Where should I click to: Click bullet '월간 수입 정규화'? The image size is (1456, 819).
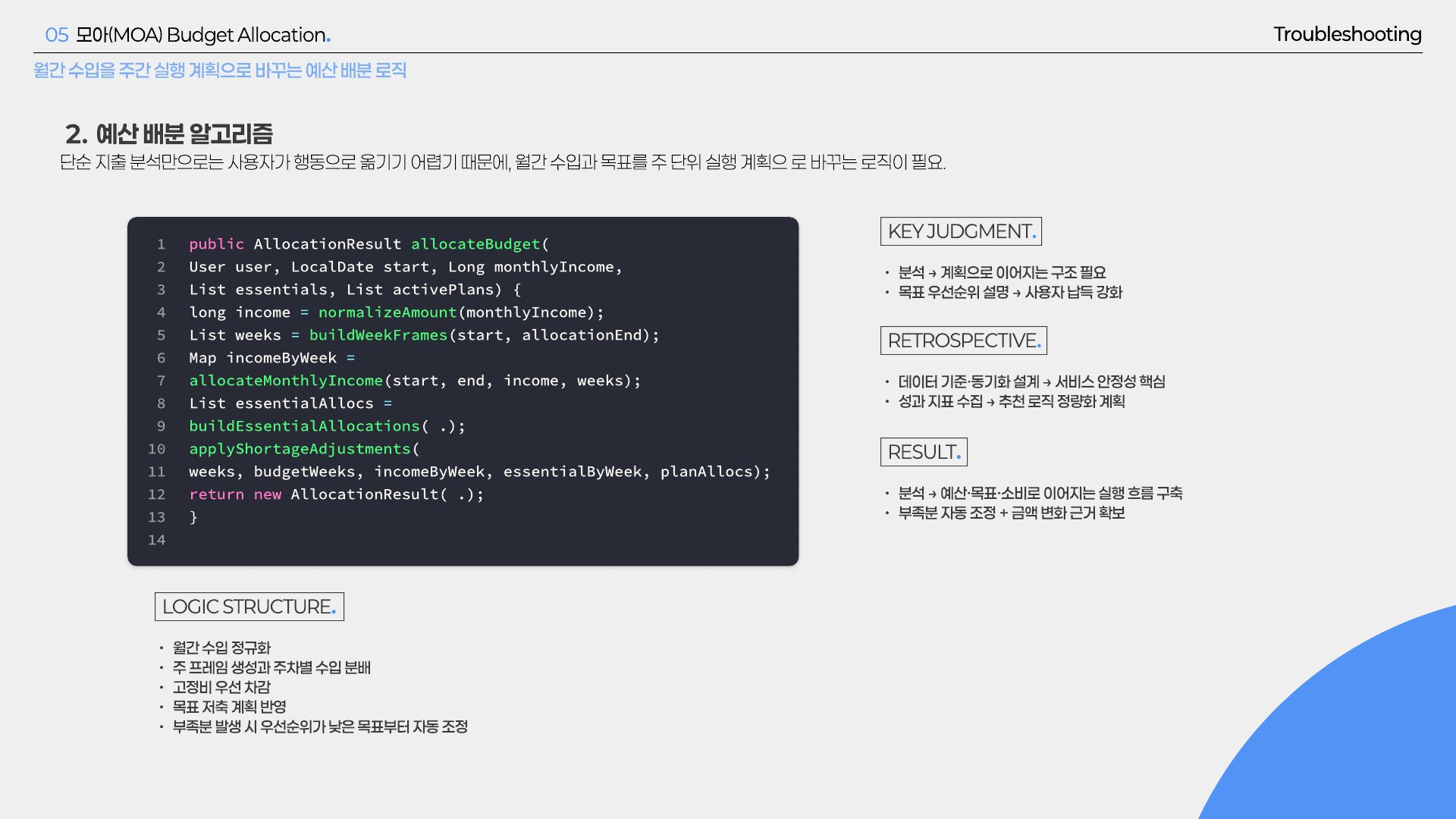(x=221, y=648)
